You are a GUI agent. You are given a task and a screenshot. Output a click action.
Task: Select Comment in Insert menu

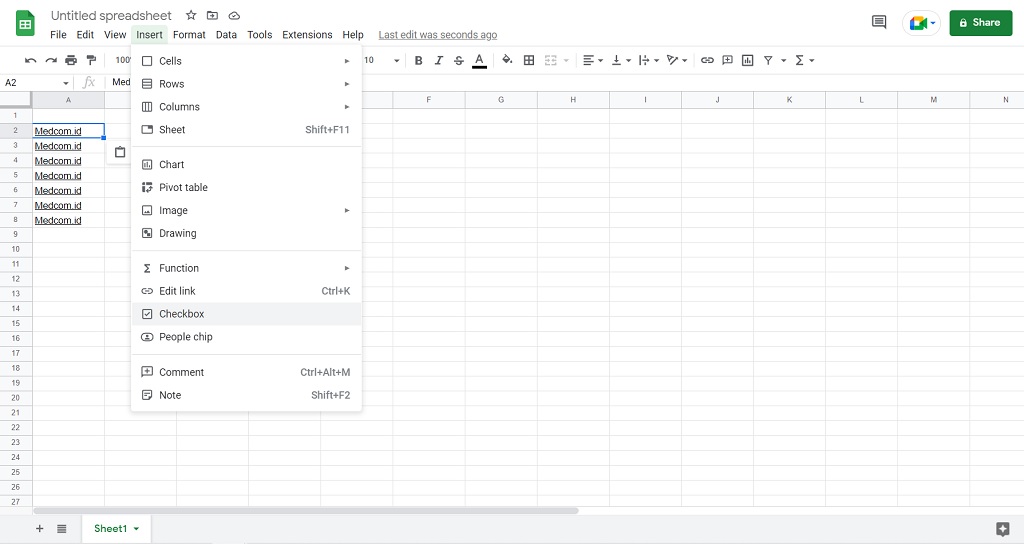point(246,372)
